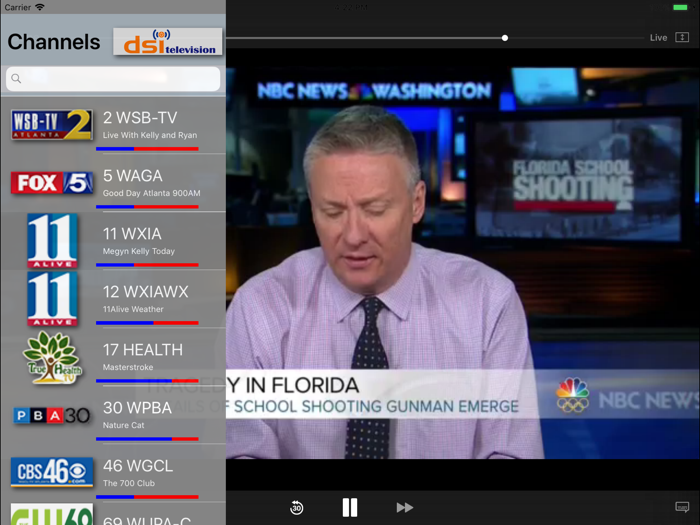Click 11Alive Weather program title
Screen dimensions: 700x525
coord(133,309)
